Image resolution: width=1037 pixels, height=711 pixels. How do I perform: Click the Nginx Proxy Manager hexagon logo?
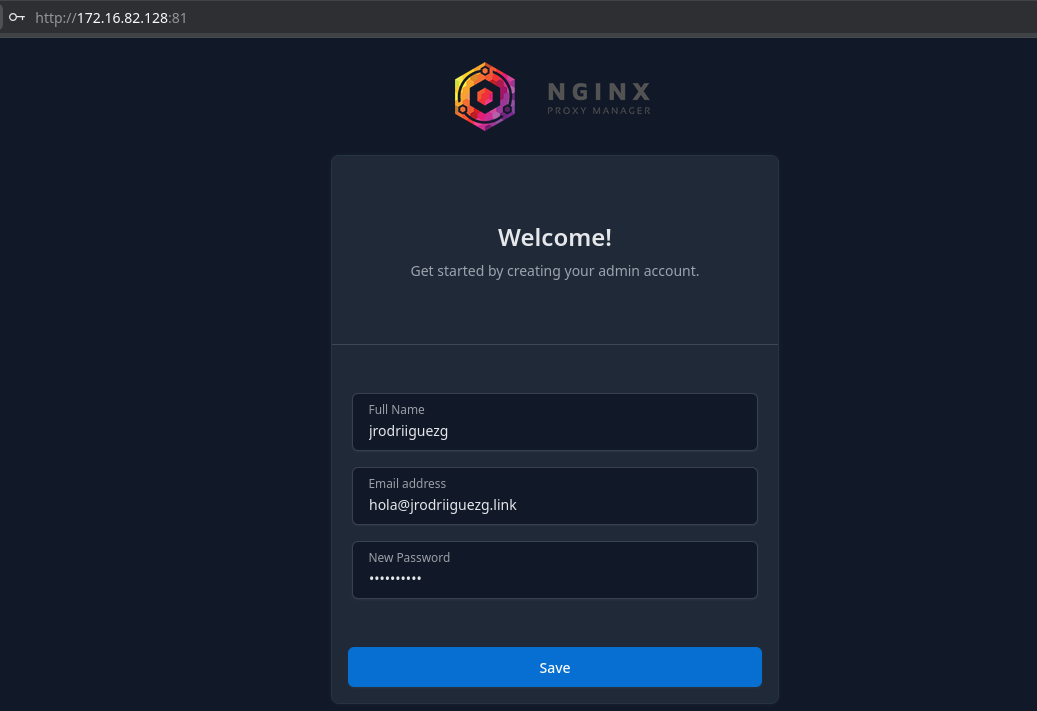(485, 97)
